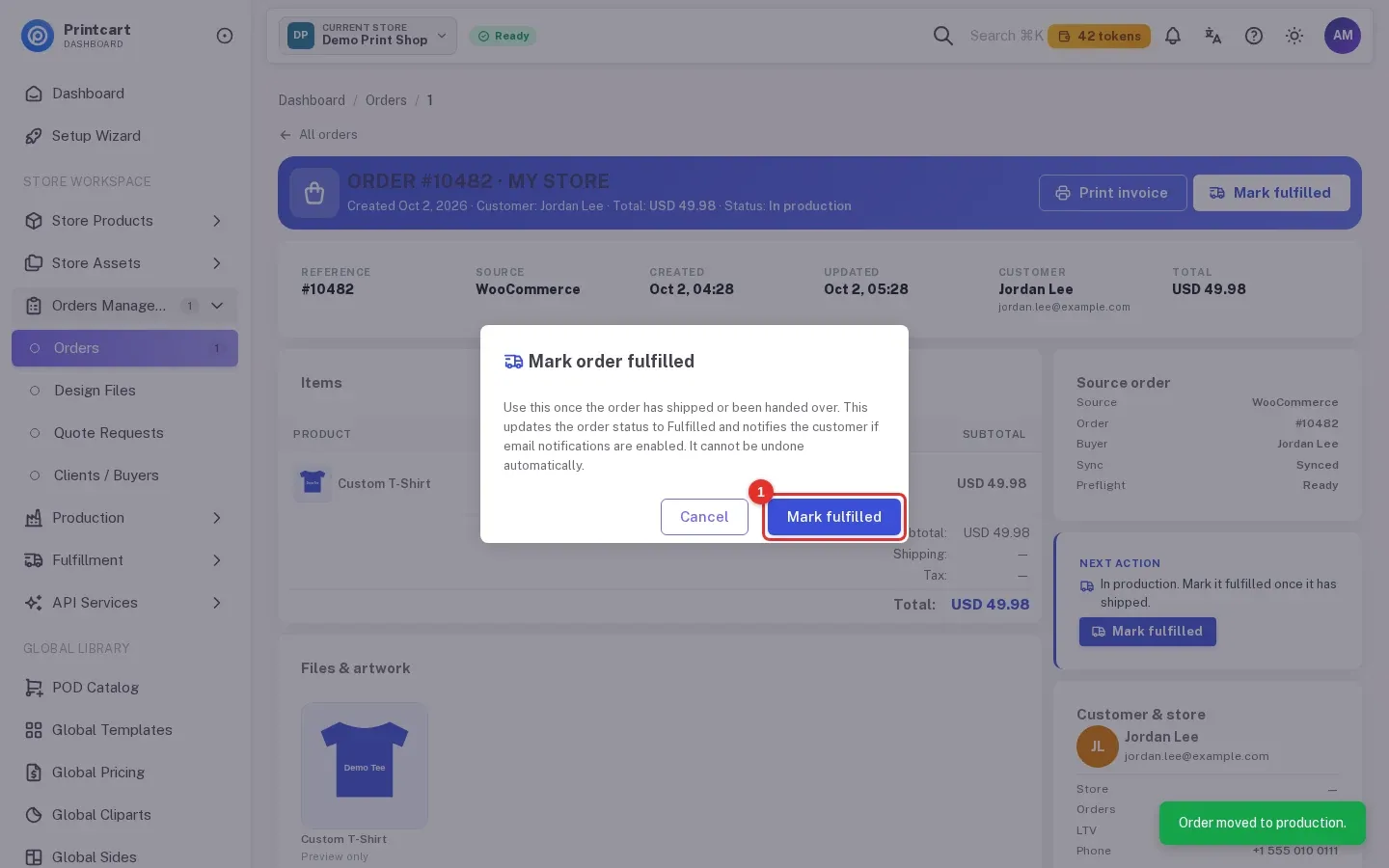Toggle light/dark theme sun icon
The height and width of the screenshot is (868, 1389).
[1294, 36]
